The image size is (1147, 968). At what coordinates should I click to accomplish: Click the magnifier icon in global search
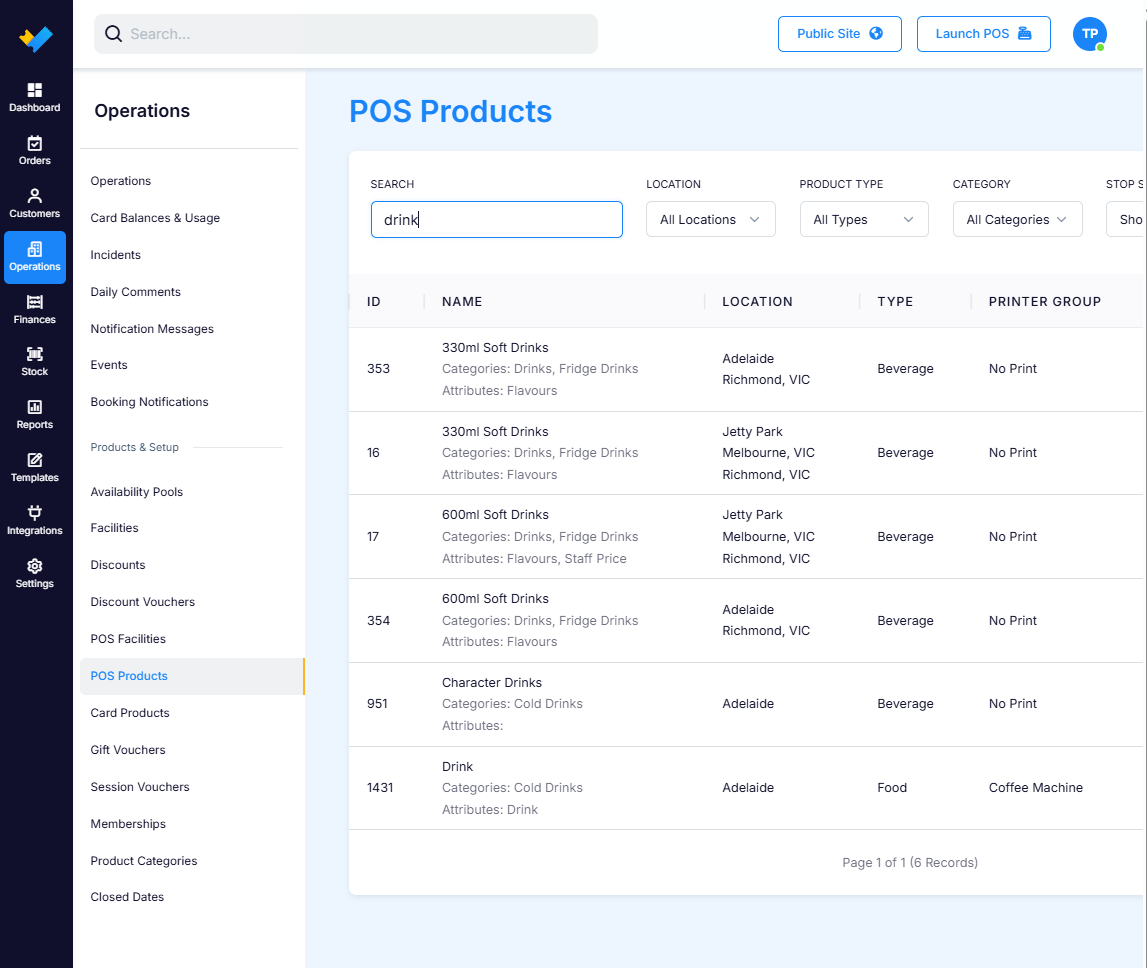tap(113, 34)
